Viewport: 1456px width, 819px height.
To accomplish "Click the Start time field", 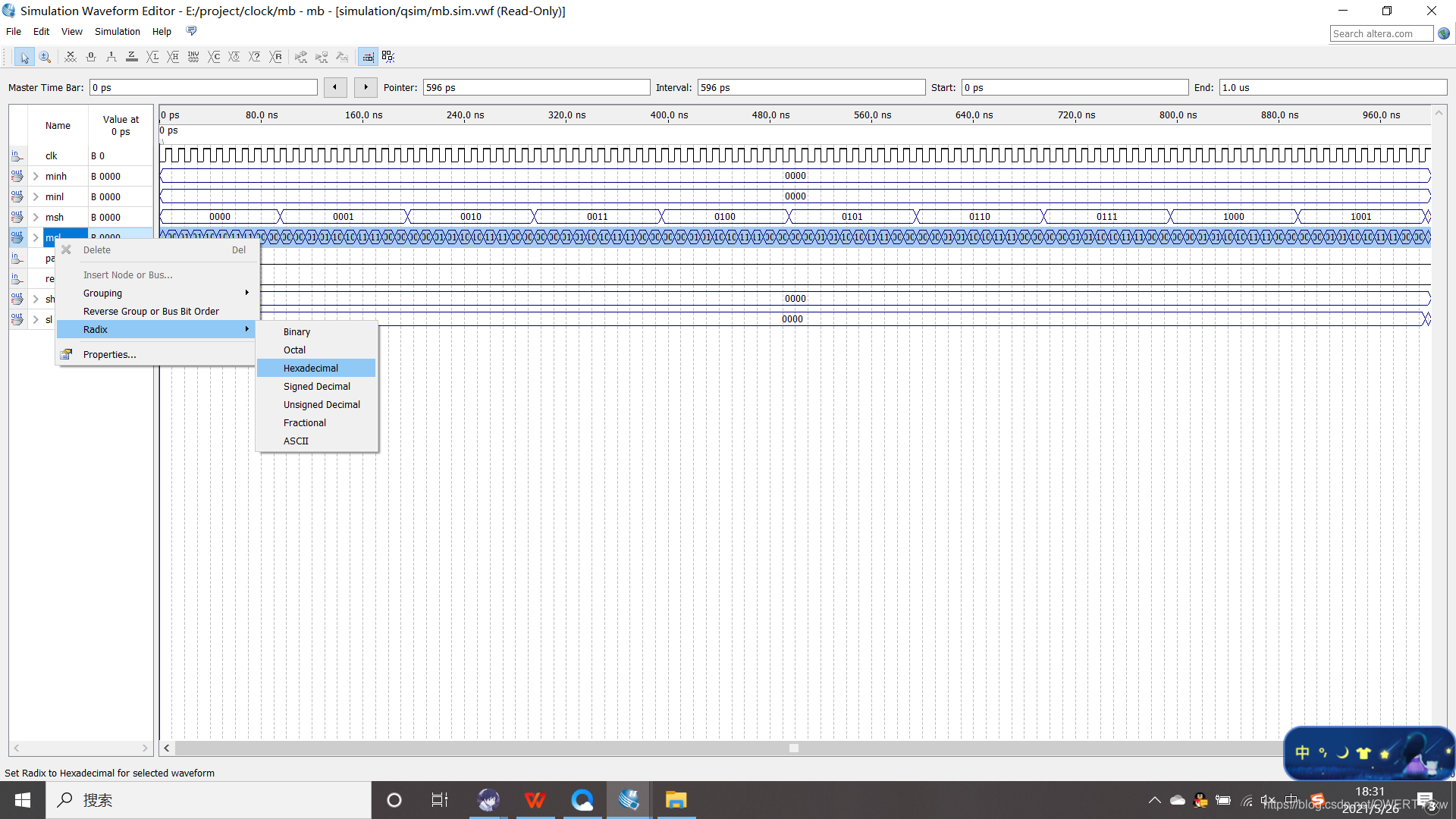I will (1075, 88).
